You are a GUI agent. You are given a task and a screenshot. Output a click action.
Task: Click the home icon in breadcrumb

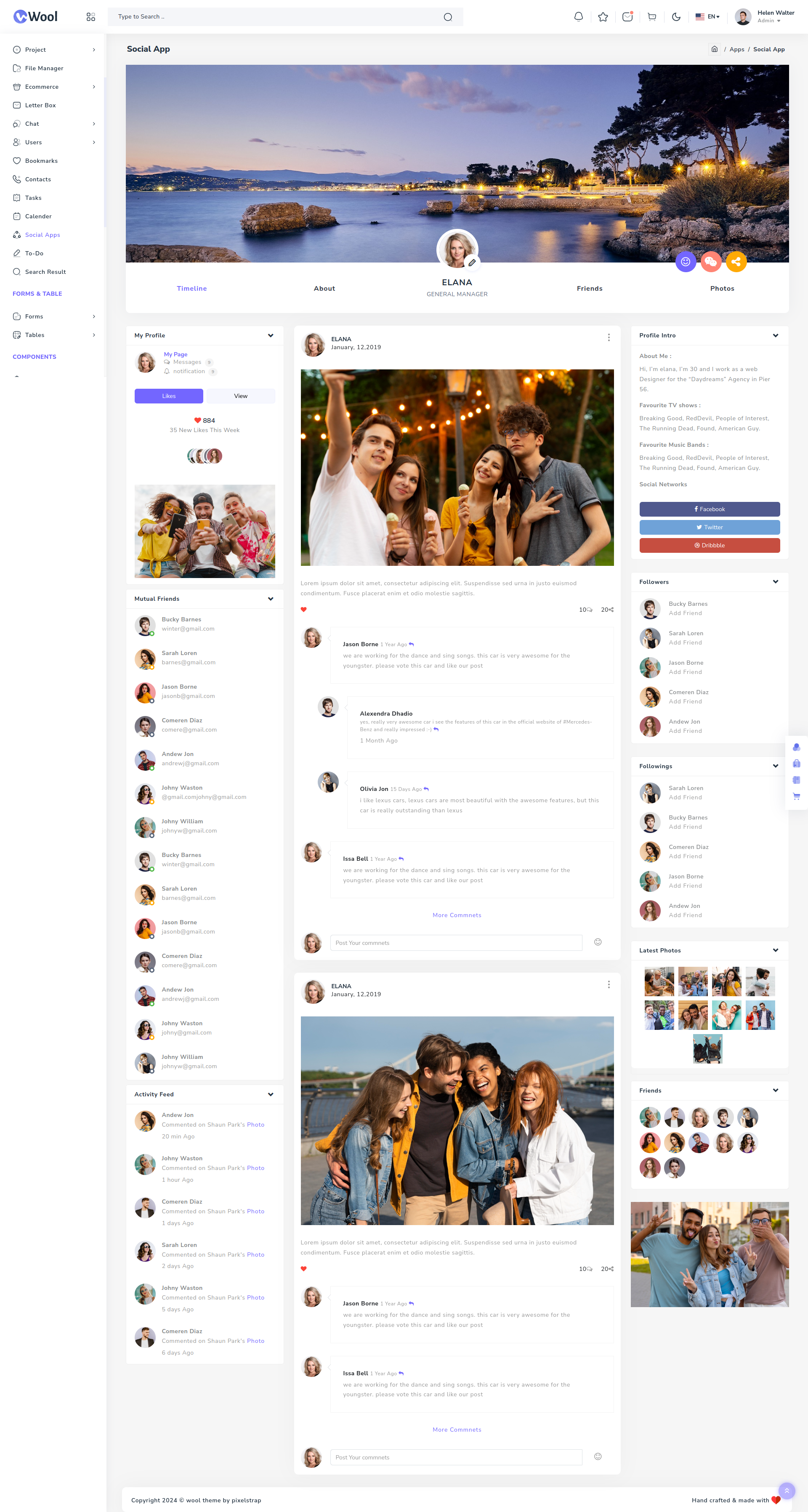(714, 49)
